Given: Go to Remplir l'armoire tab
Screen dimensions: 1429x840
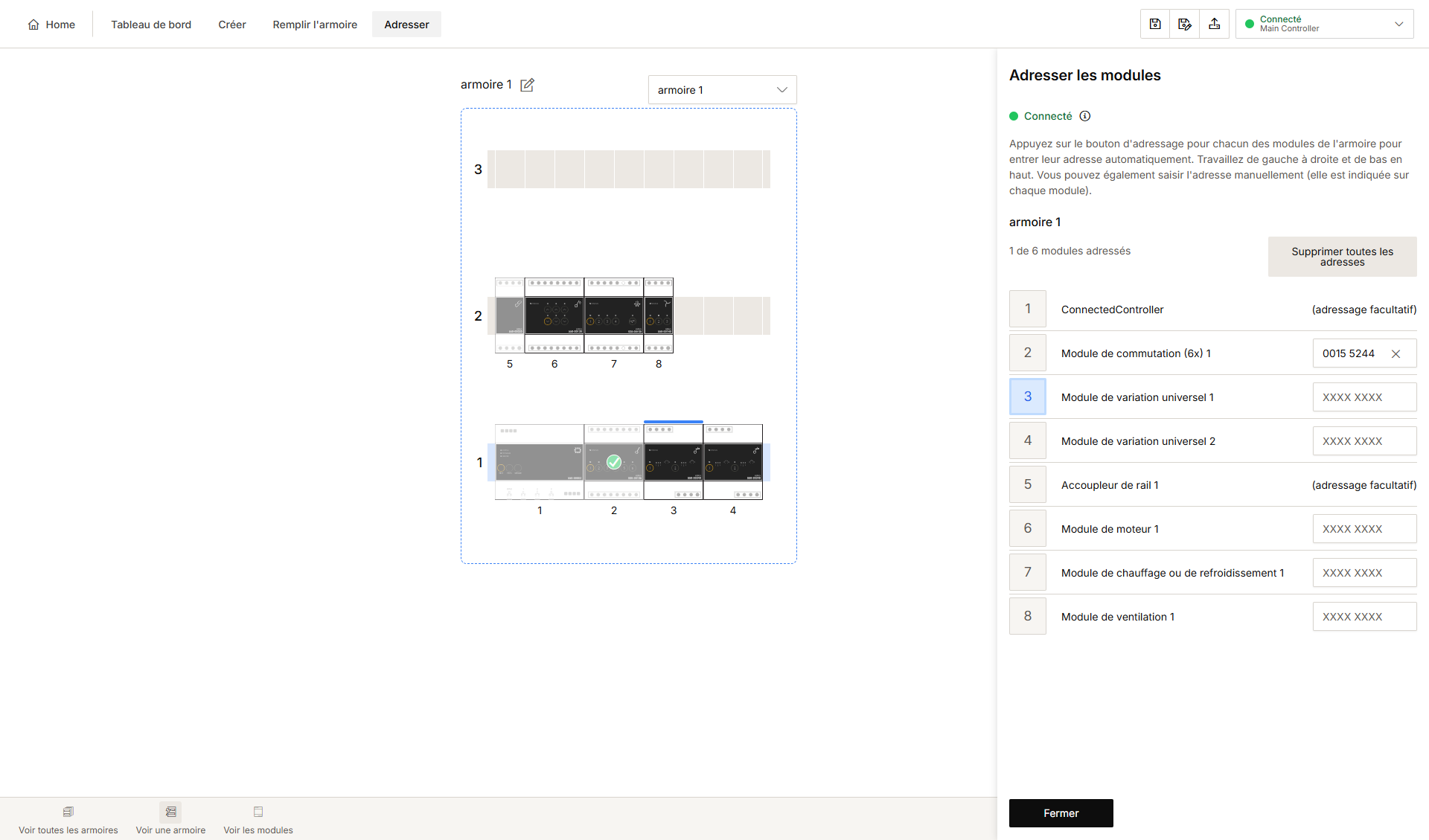Looking at the screenshot, I should (315, 25).
